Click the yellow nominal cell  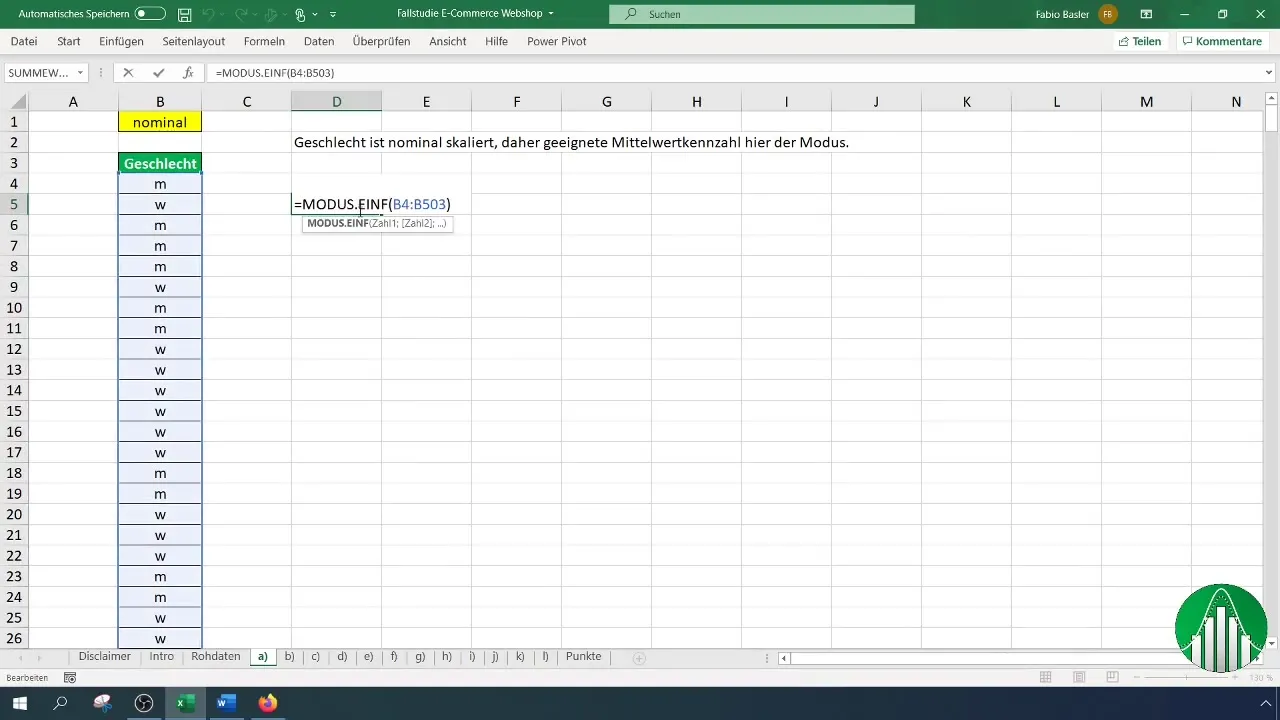point(160,122)
